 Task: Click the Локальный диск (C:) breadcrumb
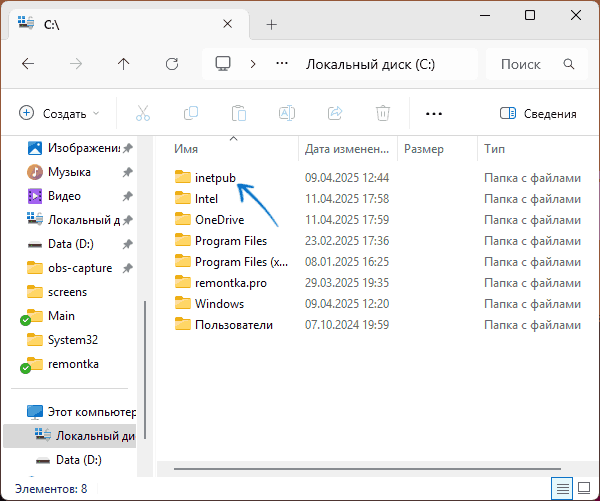point(370,64)
